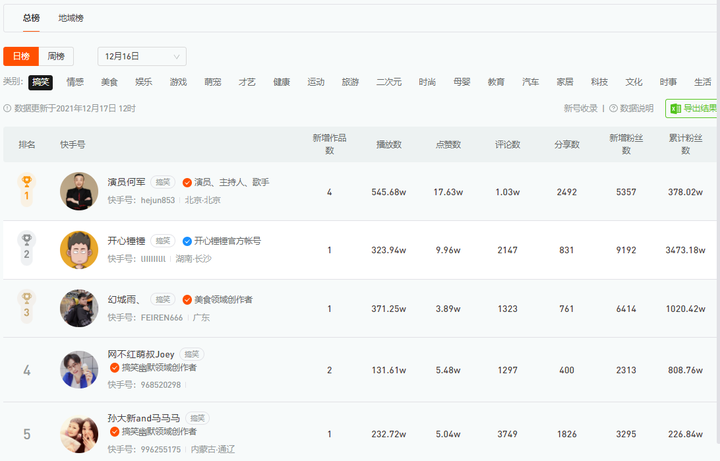Click the bronze trophy rank 3 icon
Screen dimensions: 720x461
point(27,303)
